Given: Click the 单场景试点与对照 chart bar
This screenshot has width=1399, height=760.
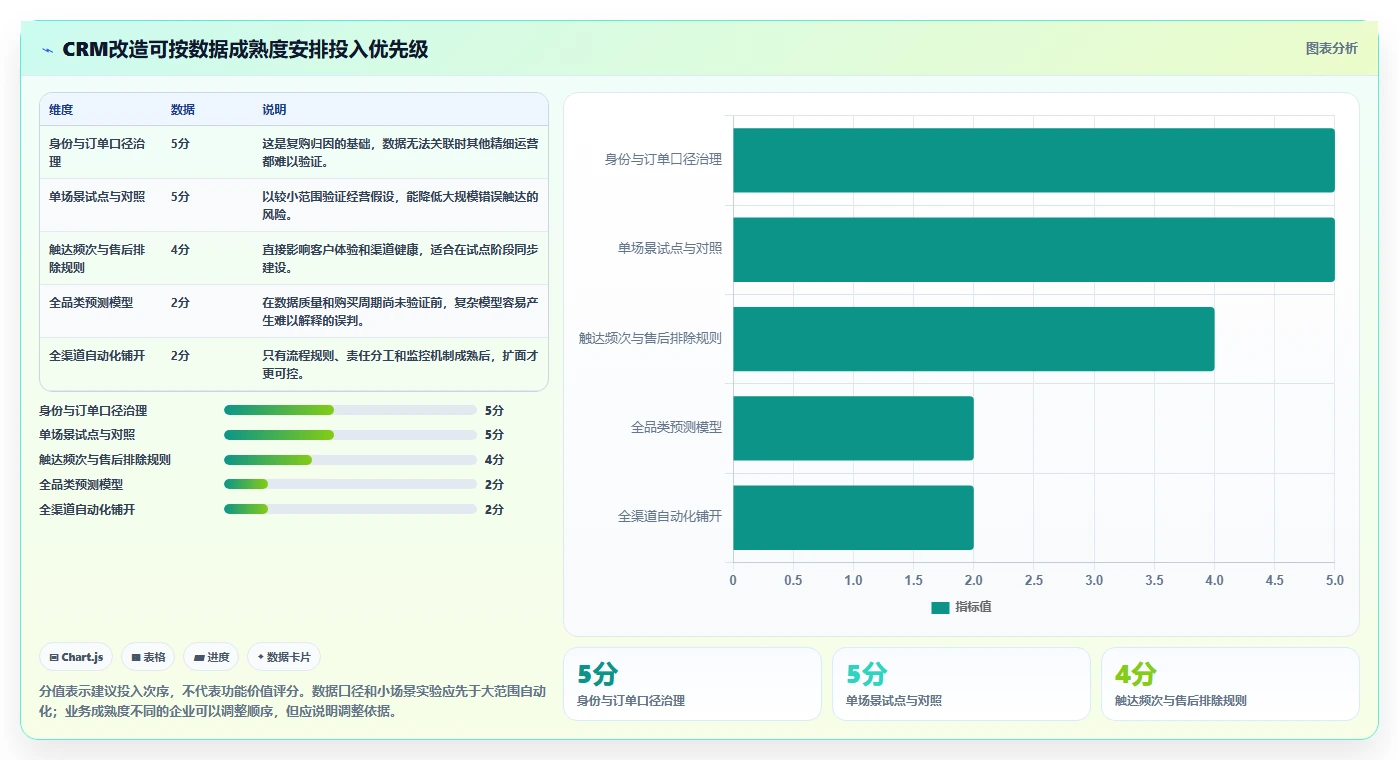Looking at the screenshot, I should tap(1034, 249).
